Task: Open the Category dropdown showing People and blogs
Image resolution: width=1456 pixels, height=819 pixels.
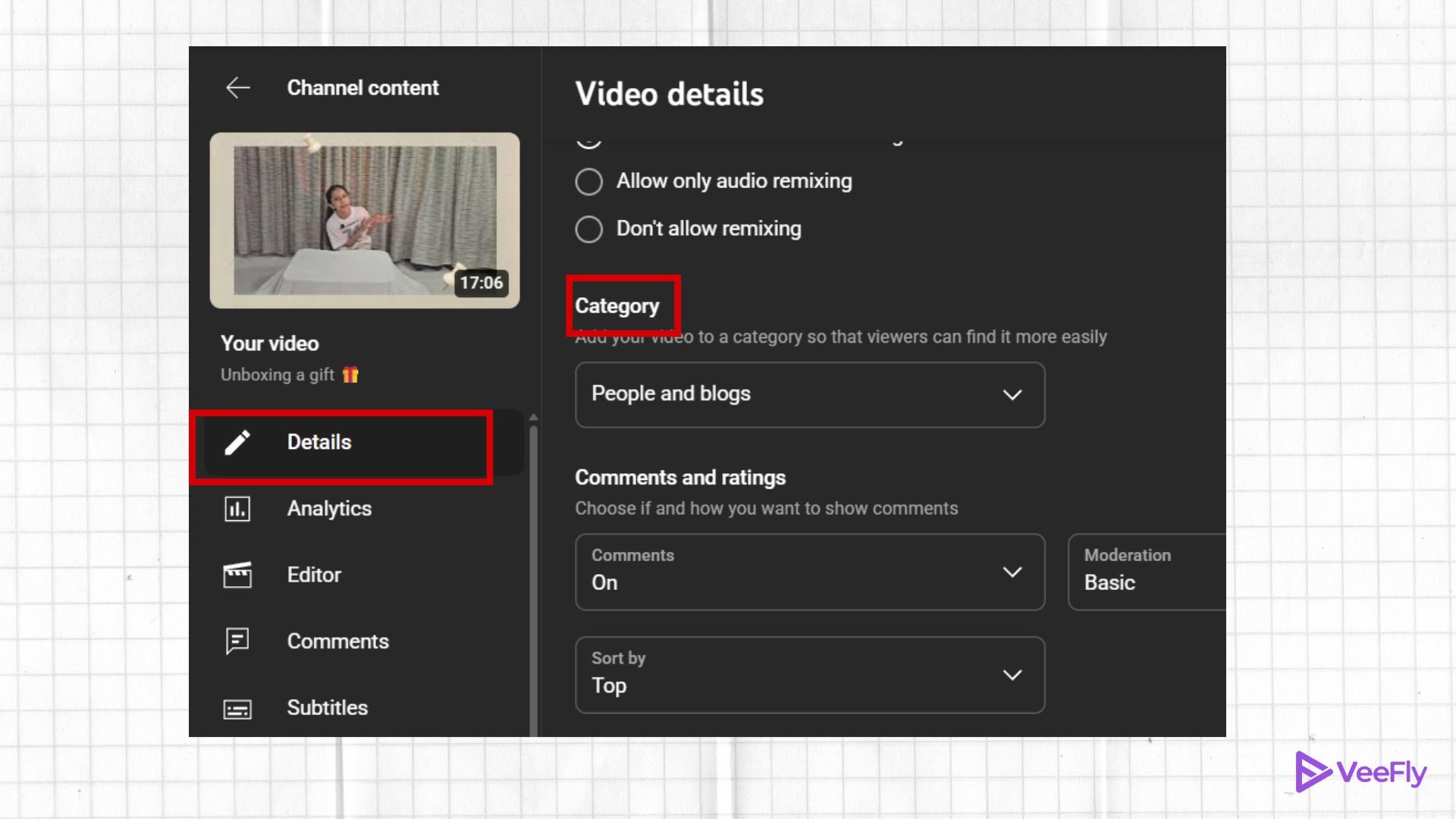Action: click(809, 394)
